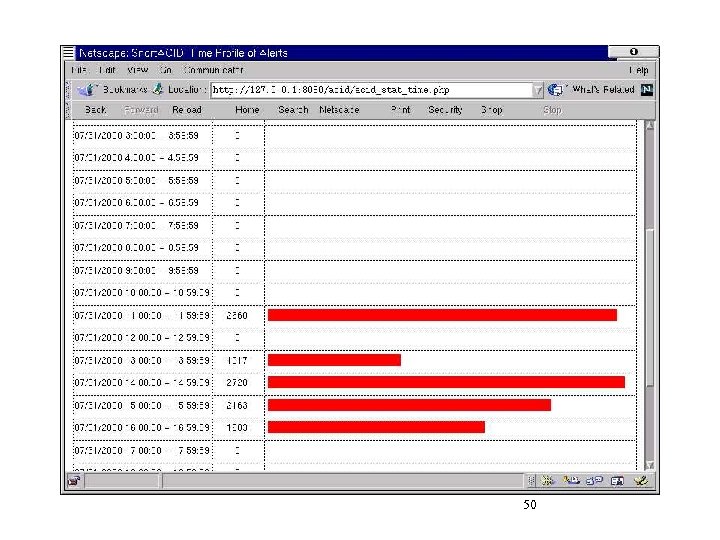Click the Forward toolbar button

141,110
